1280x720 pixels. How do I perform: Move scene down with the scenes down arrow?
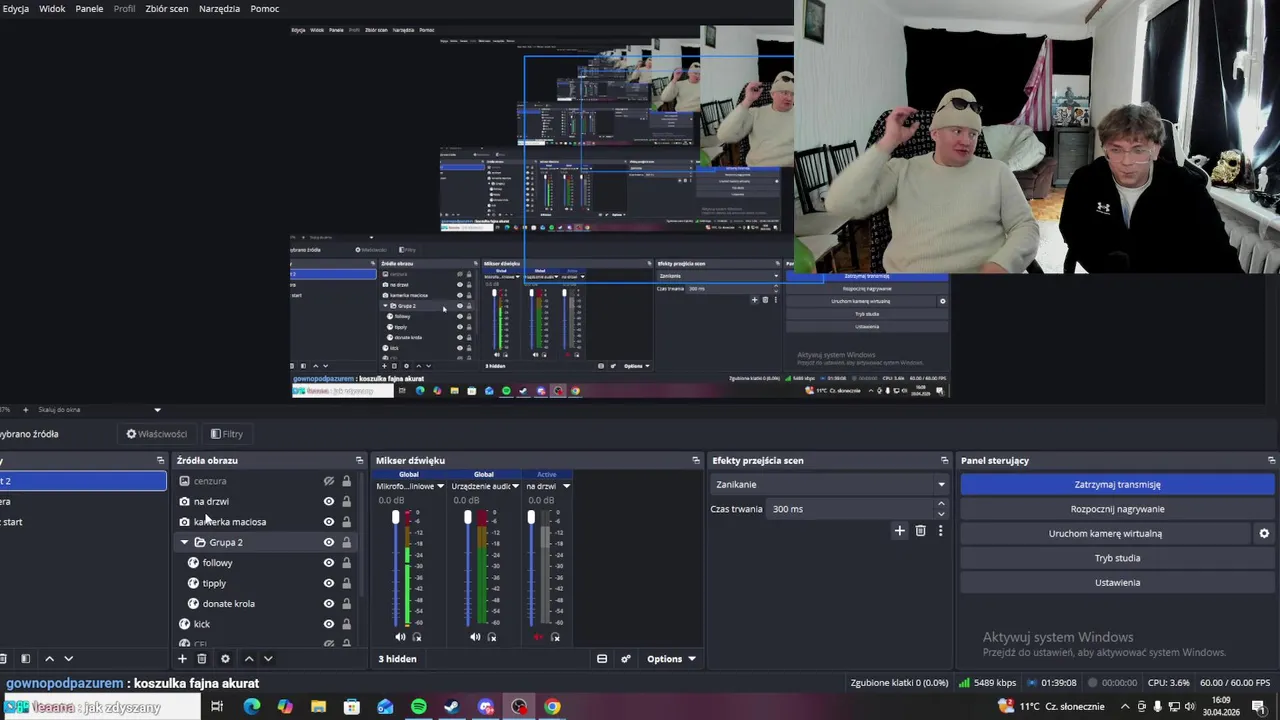68,659
